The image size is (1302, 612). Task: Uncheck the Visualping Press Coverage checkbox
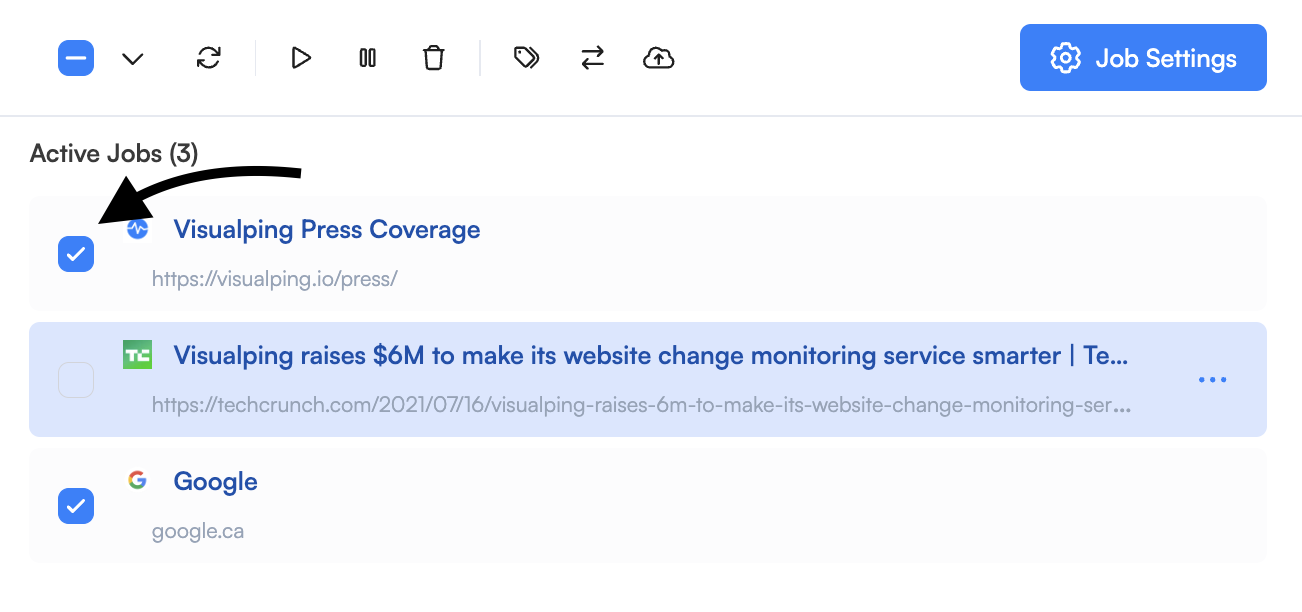[76, 254]
